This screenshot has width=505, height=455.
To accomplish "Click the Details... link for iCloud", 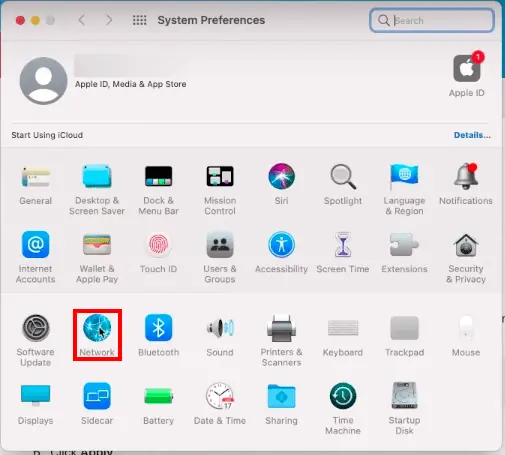I will [472, 135].
